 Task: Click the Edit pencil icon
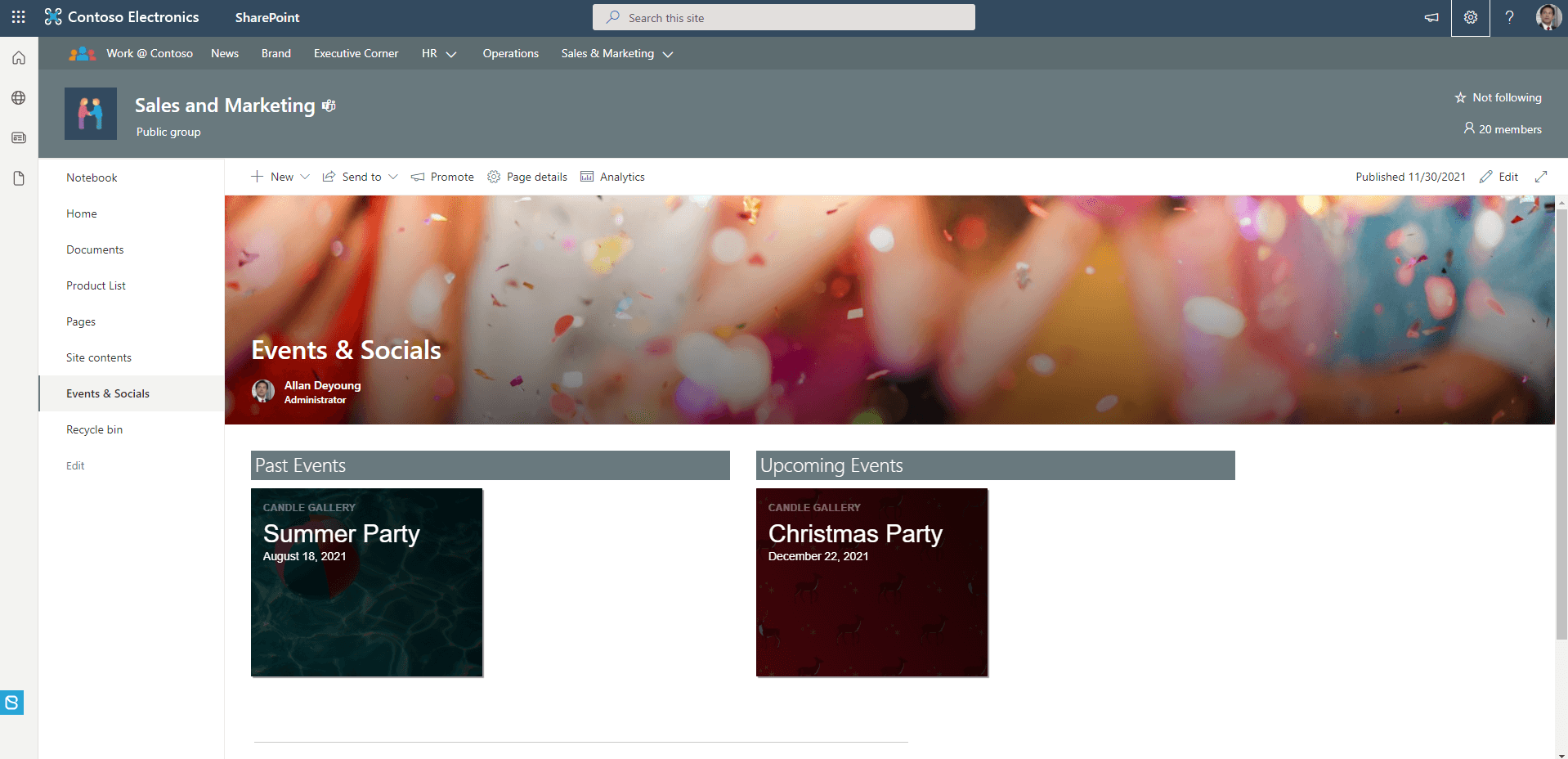[1486, 177]
